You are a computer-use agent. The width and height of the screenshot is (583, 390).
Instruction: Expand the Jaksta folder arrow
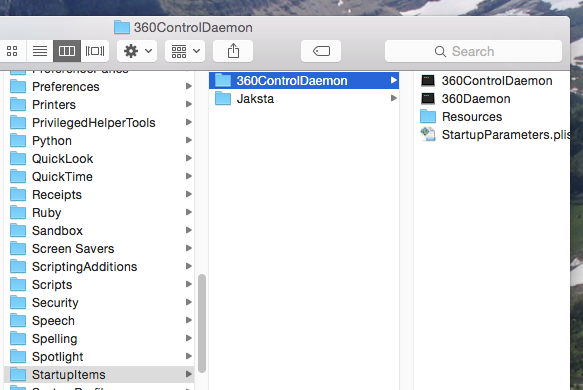[x=393, y=98]
